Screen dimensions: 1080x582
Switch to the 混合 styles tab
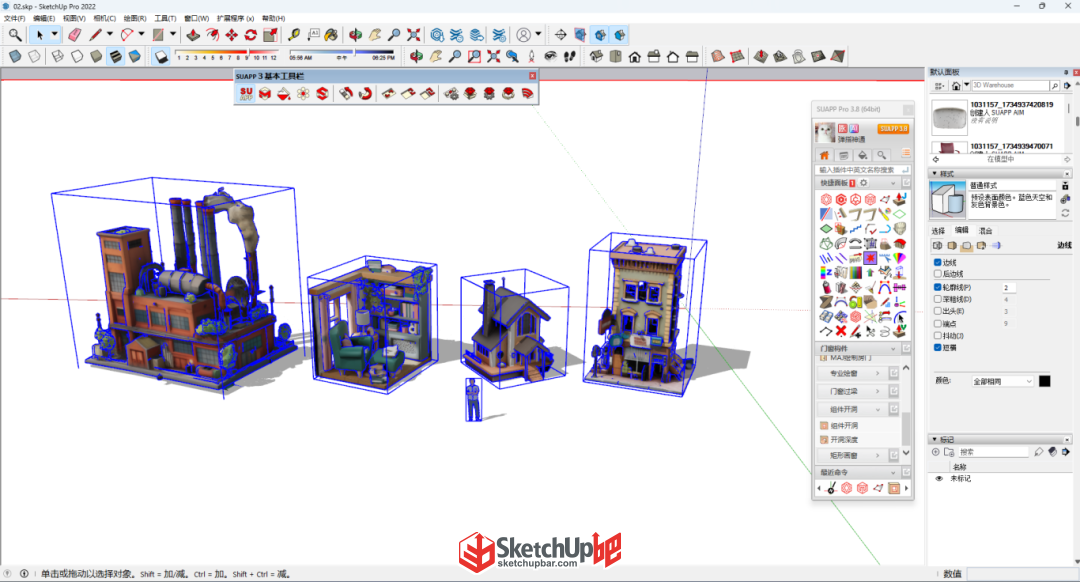(x=986, y=231)
